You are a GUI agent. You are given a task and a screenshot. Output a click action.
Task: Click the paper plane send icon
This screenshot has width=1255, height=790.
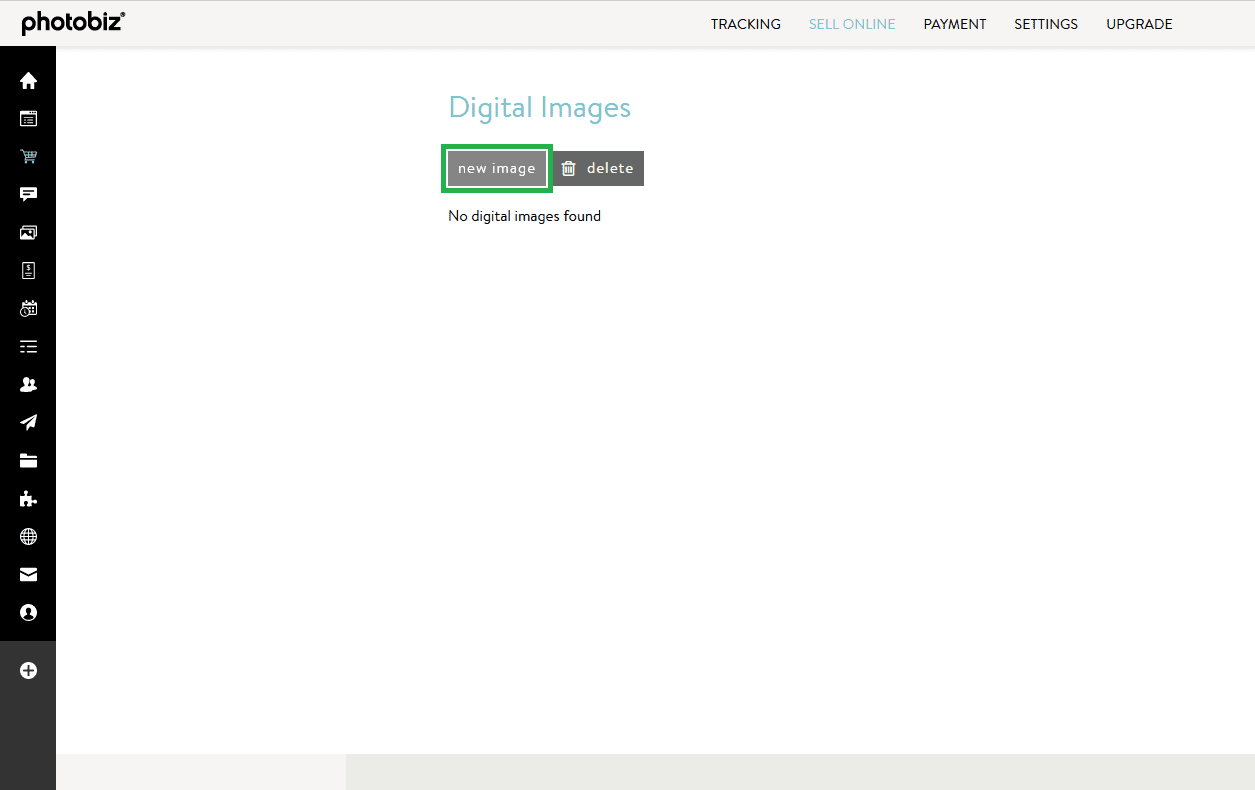28,423
